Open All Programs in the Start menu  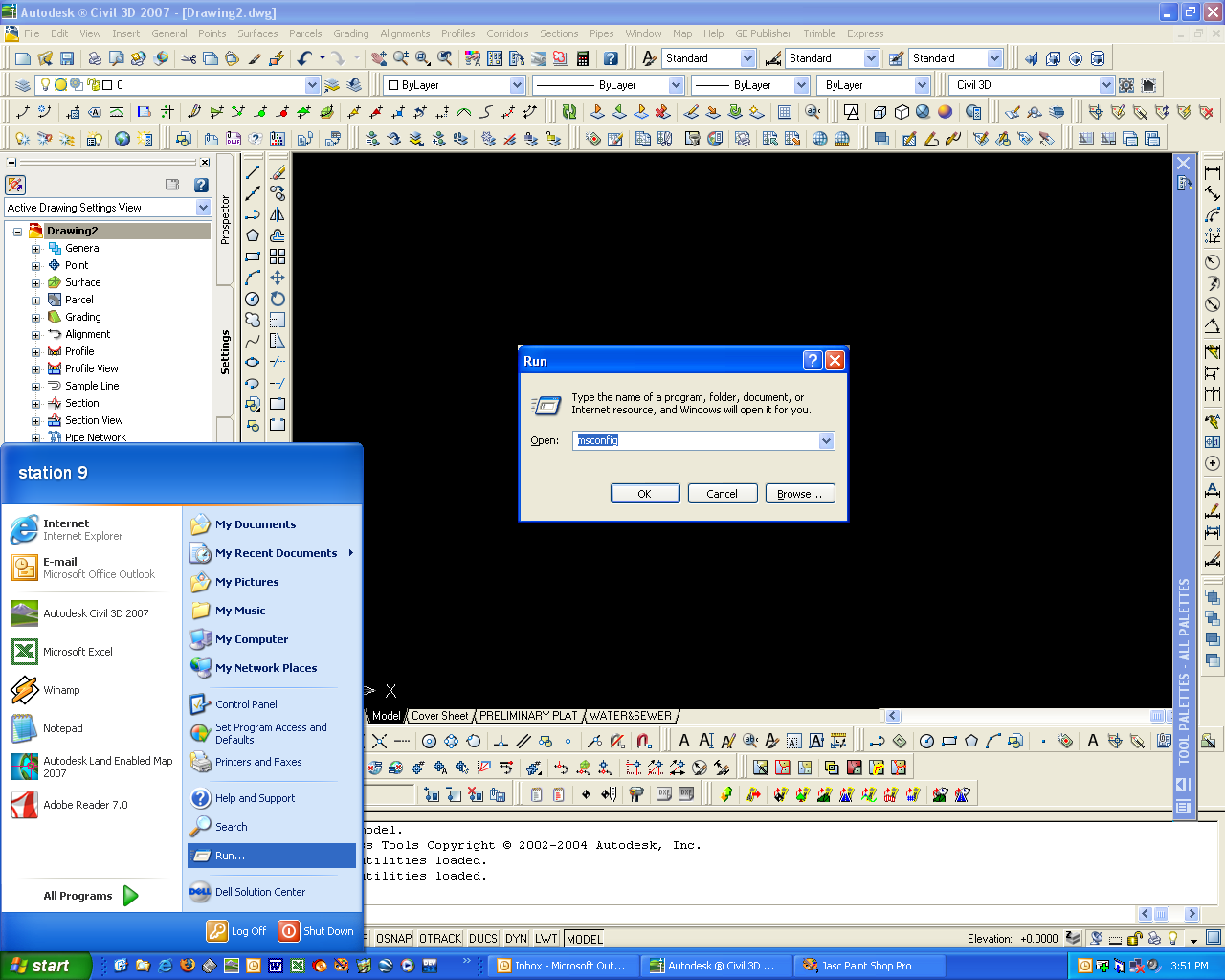point(90,896)
